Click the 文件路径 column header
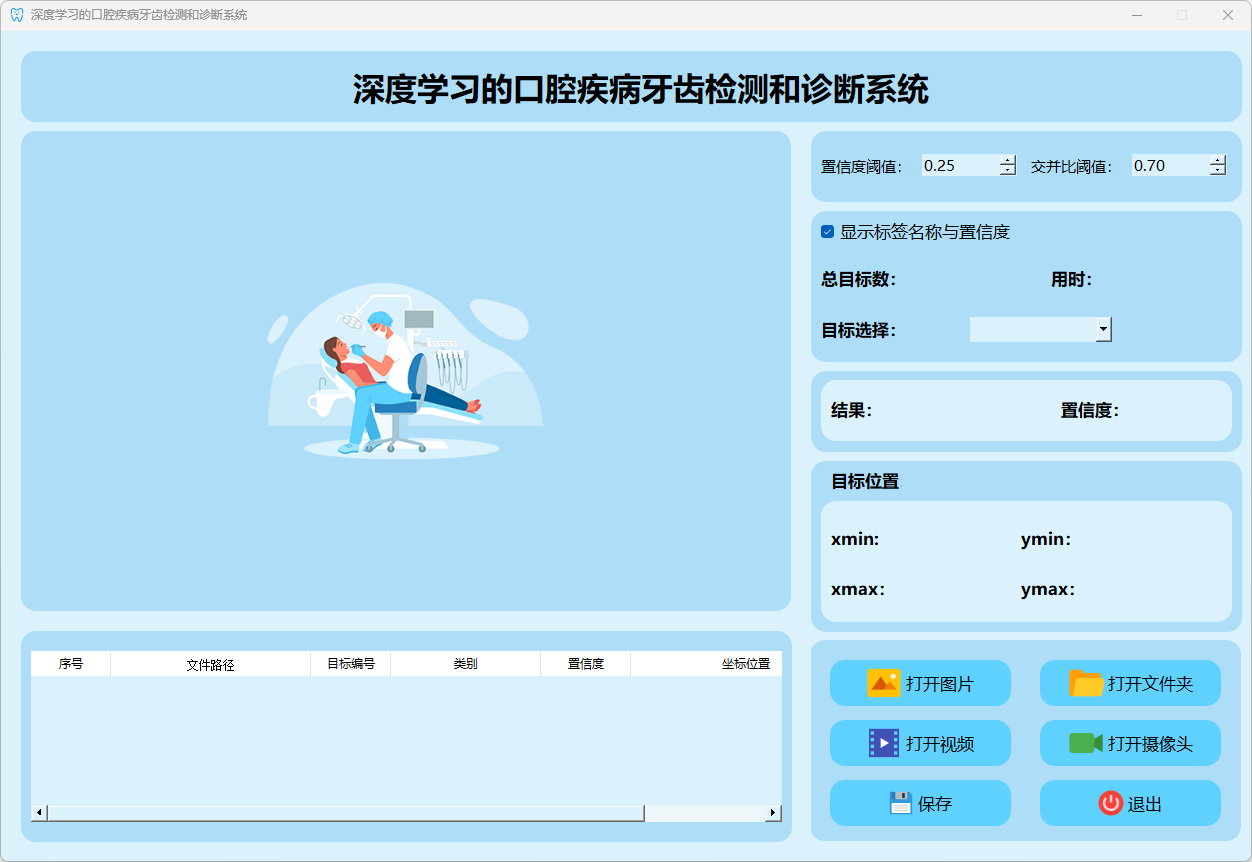The height and width of the screenshot is (862, 1252). [210, 664]
